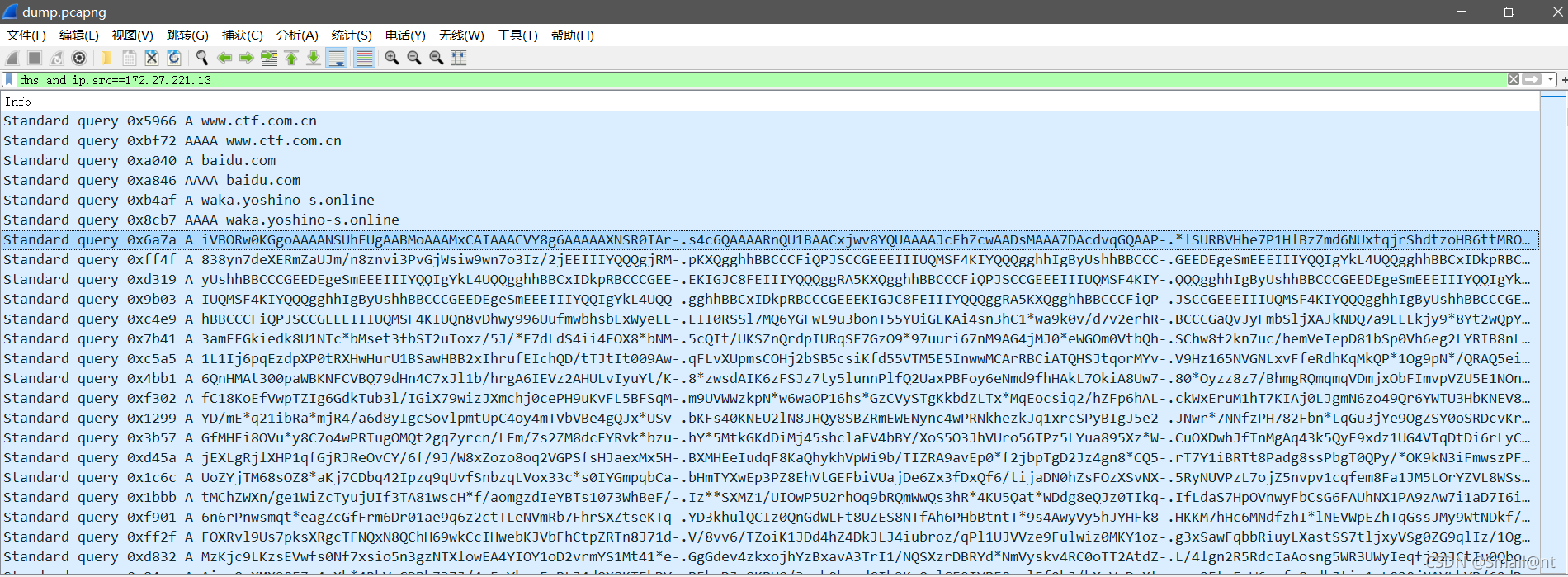Click the start capture shark fin icon

point(12,58)
